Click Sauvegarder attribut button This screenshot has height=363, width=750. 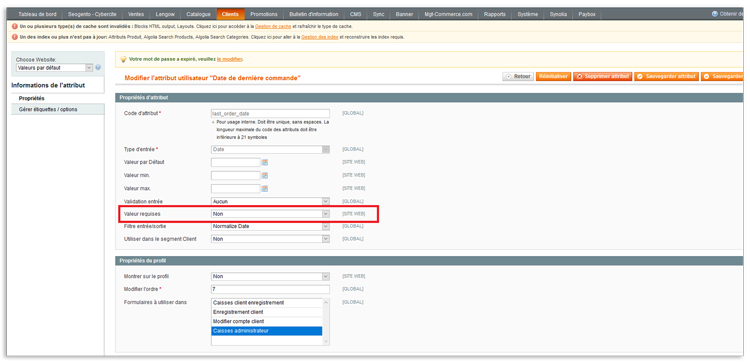(x=667, y=77)
